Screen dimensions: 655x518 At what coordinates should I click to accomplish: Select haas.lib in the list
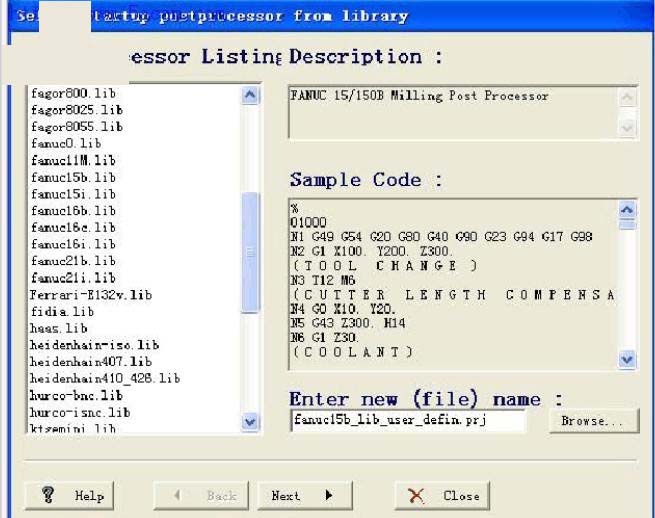point(59,328)
